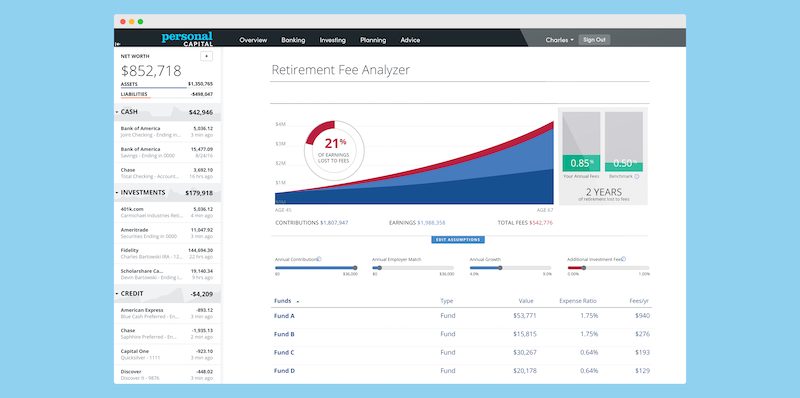Select the Chase Sapphire Preferred credit account
This screenshot has width=800, height=398.
pyautogui.click(x=167, y=334)
